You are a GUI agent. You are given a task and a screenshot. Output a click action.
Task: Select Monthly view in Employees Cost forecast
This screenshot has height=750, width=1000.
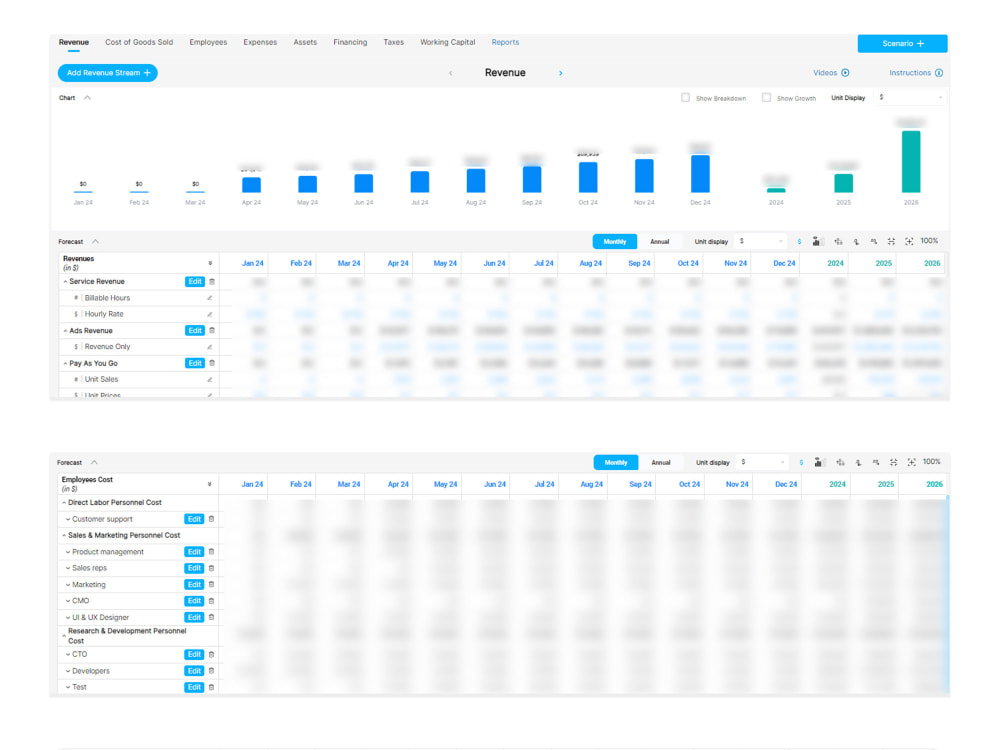click(x=616, y=462)
